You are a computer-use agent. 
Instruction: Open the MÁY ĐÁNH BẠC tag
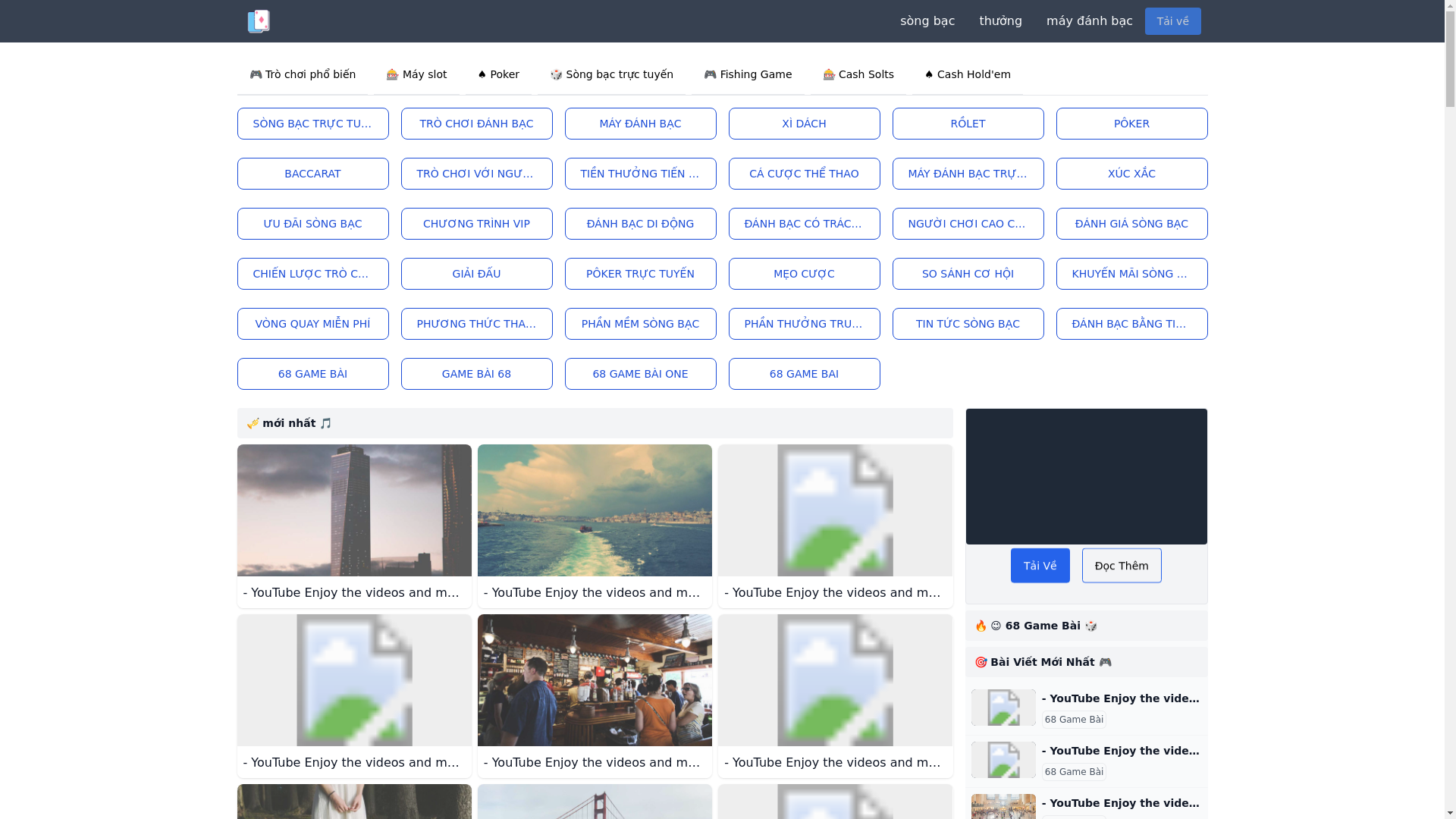point(640,124)
